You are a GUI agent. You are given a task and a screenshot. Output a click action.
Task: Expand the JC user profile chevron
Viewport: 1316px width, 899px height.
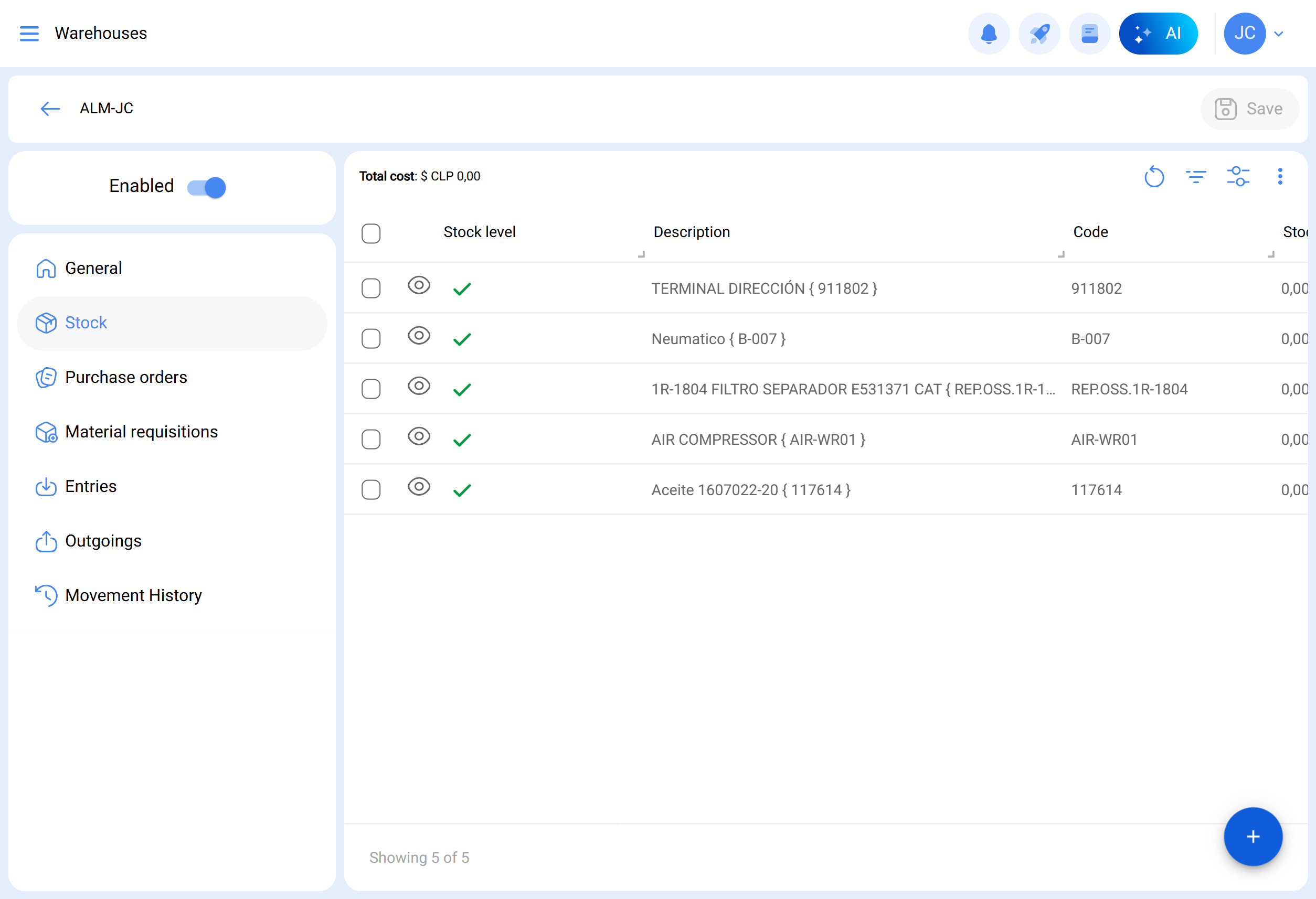point(1279,34)
